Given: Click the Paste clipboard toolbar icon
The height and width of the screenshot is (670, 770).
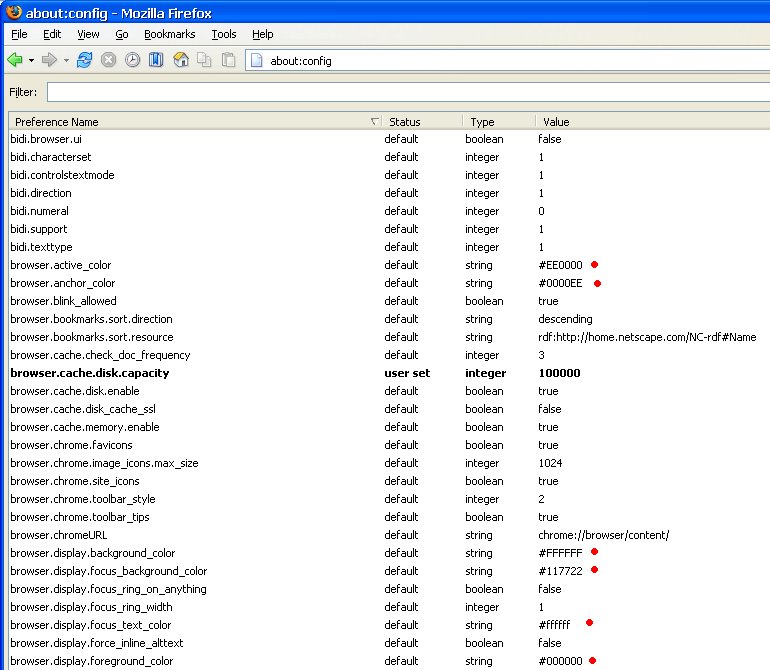Looking at the screenshot, I should click(x=229, y=60).
